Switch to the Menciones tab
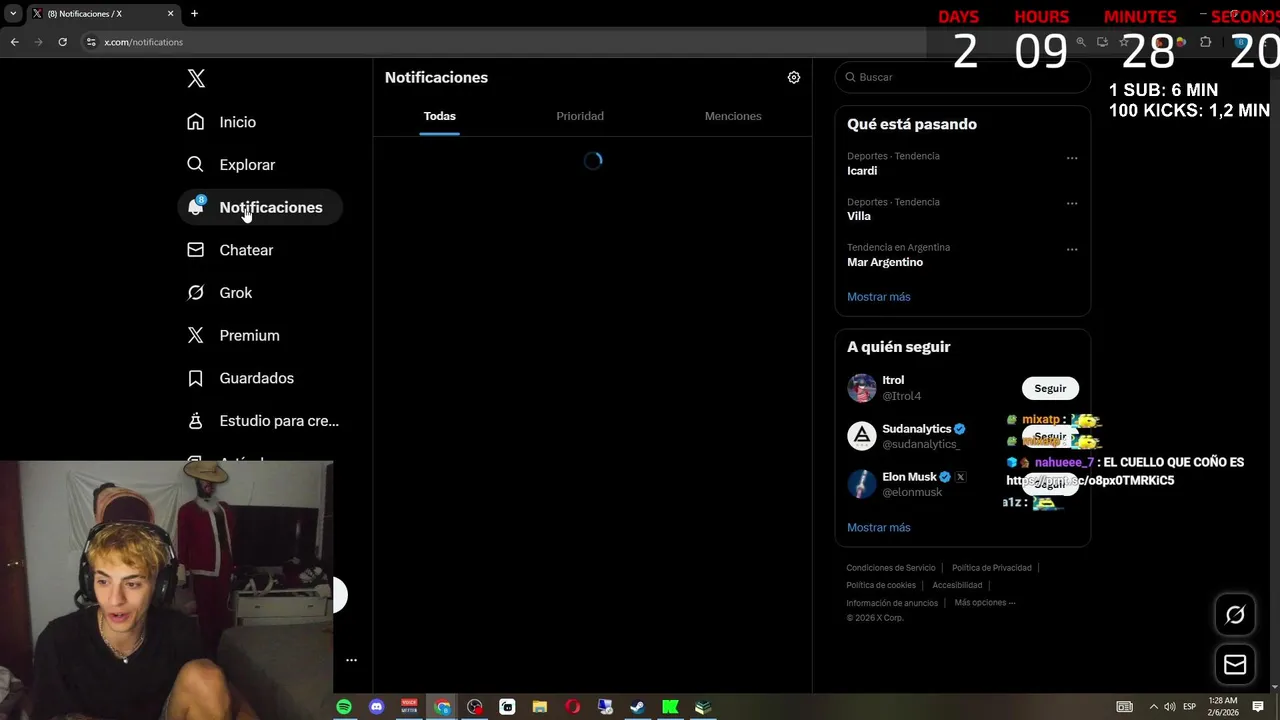Image resolution: width=1280 pixels, height=720 pixels. (x=733, y=116)
